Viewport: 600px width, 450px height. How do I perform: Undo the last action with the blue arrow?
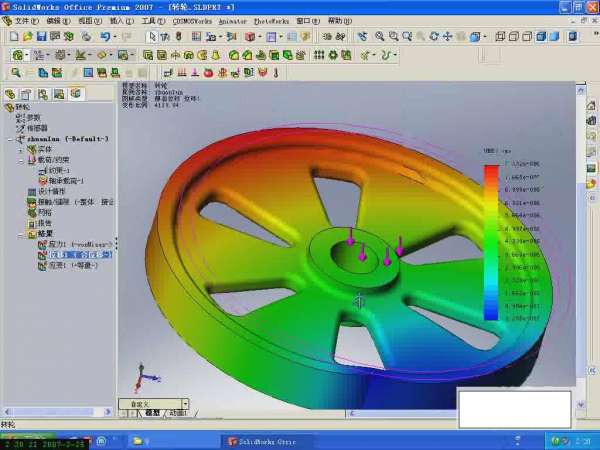coord(105,37)
